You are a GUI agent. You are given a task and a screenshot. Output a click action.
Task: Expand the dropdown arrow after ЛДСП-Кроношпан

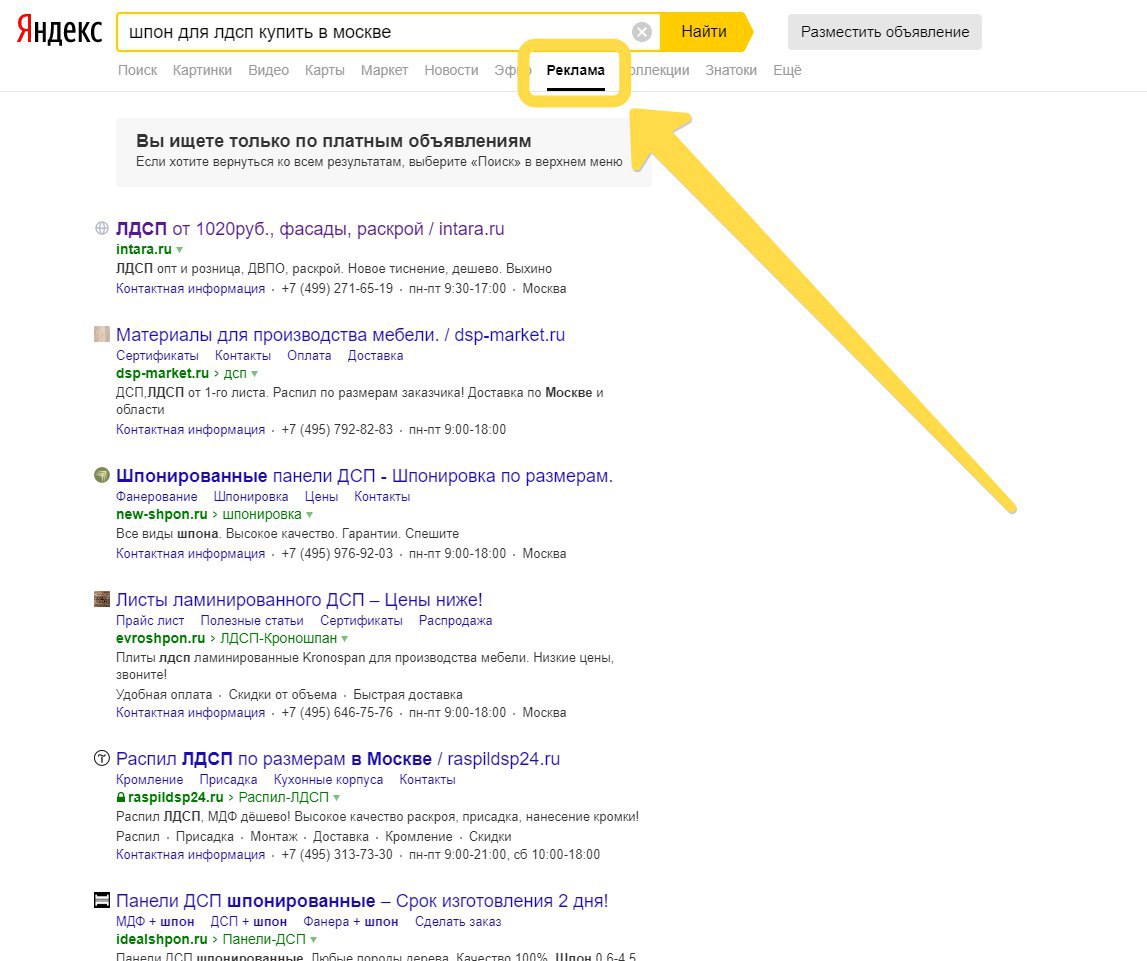[345, 639]
